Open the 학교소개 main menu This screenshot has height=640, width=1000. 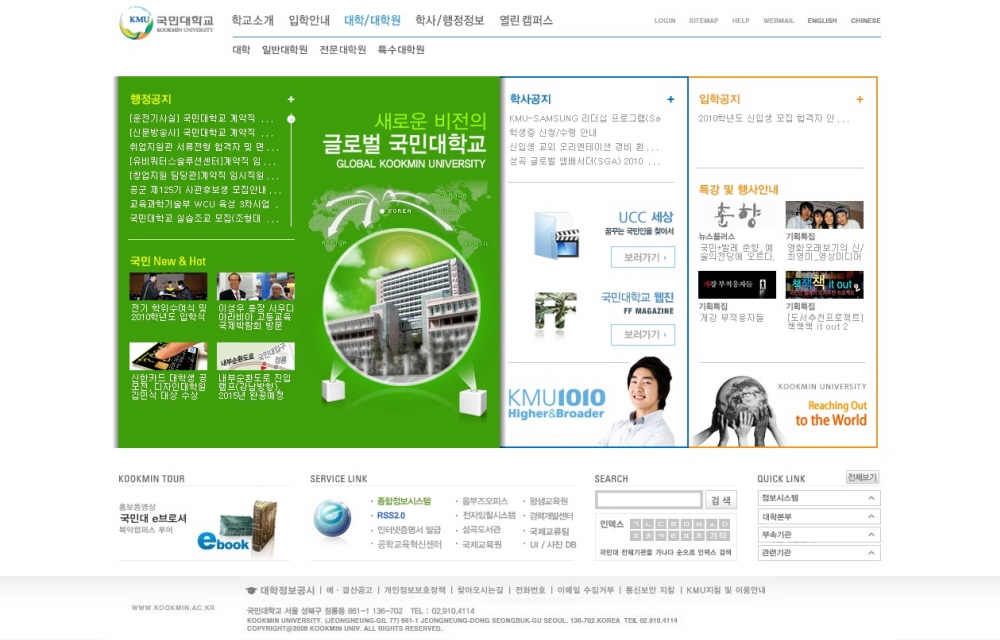[x=252, y=20]
